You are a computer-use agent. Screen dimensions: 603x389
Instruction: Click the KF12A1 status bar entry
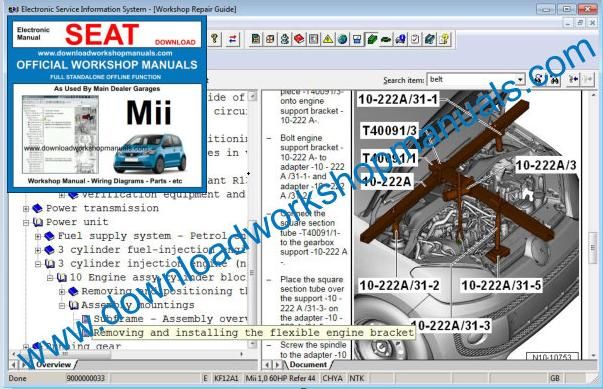point(226,379)
